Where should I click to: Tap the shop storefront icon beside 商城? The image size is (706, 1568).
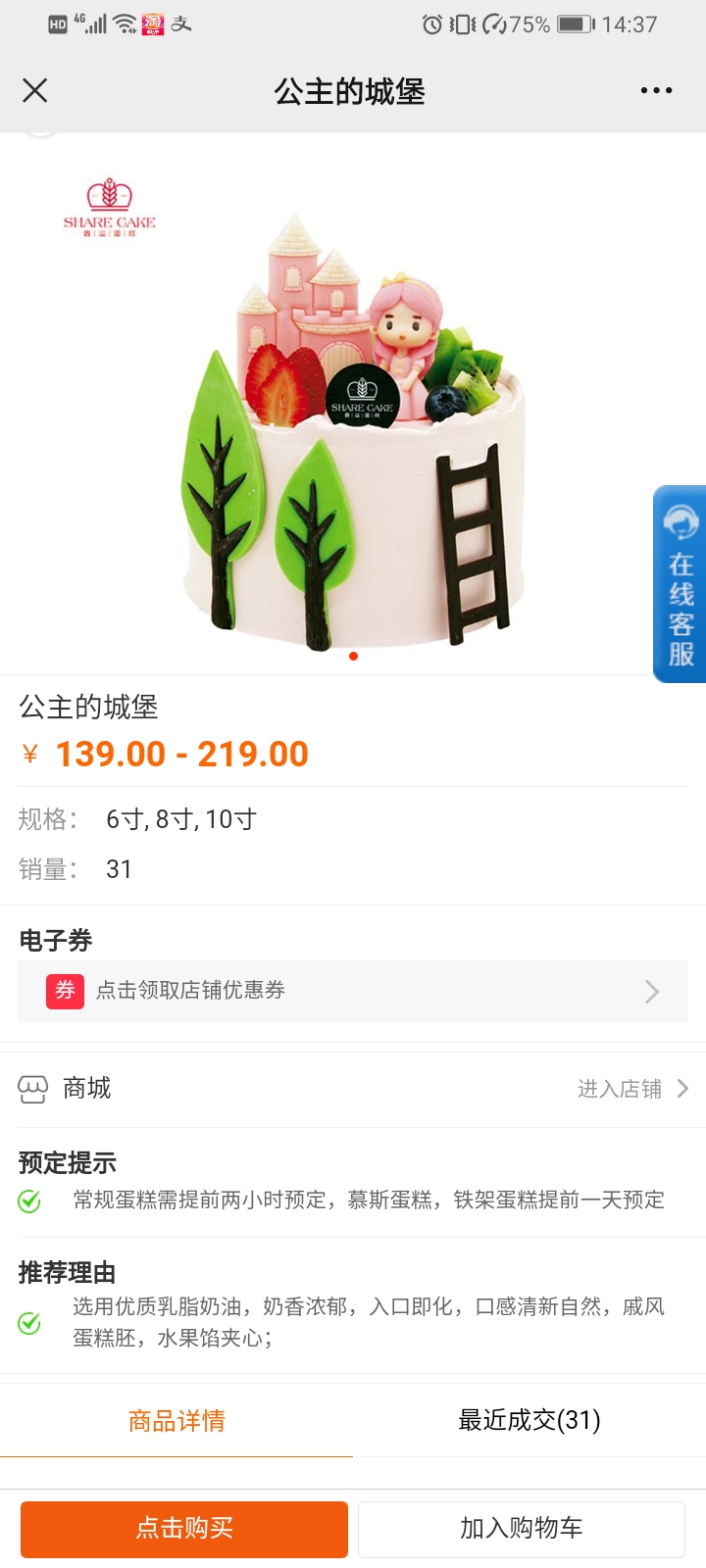pyautogui.click(x=32, y=1089)
